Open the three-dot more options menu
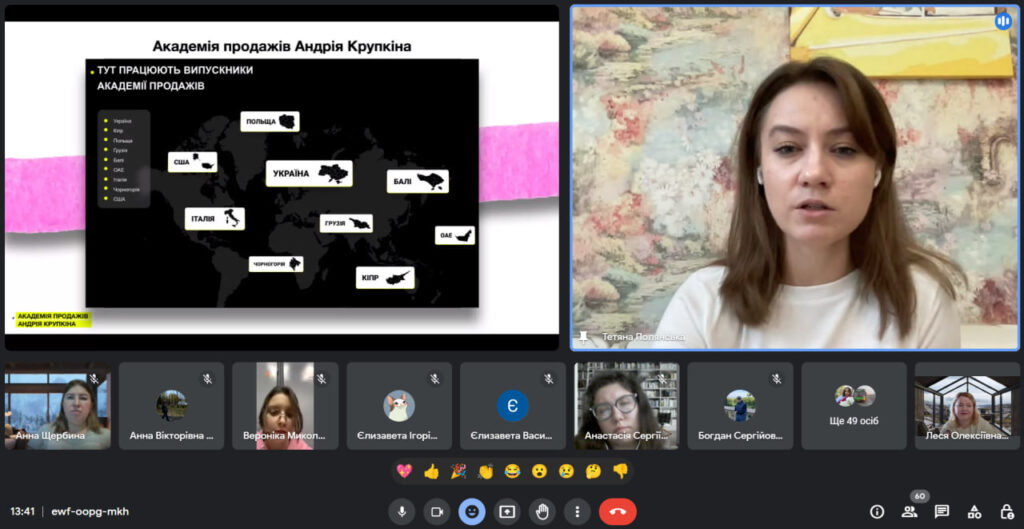Screen dimensions: 1024x529 577,511
